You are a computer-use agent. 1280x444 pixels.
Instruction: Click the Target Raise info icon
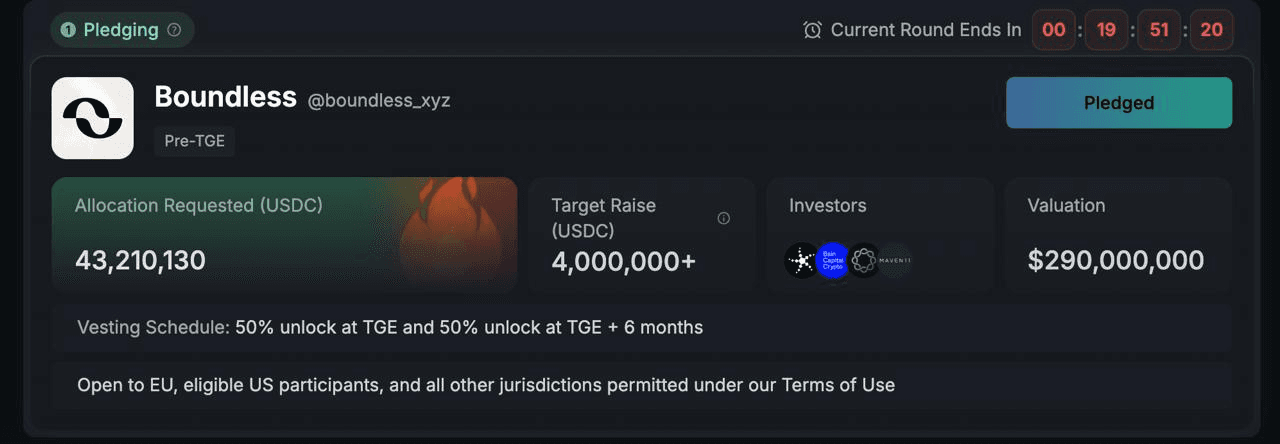[724, 218]
